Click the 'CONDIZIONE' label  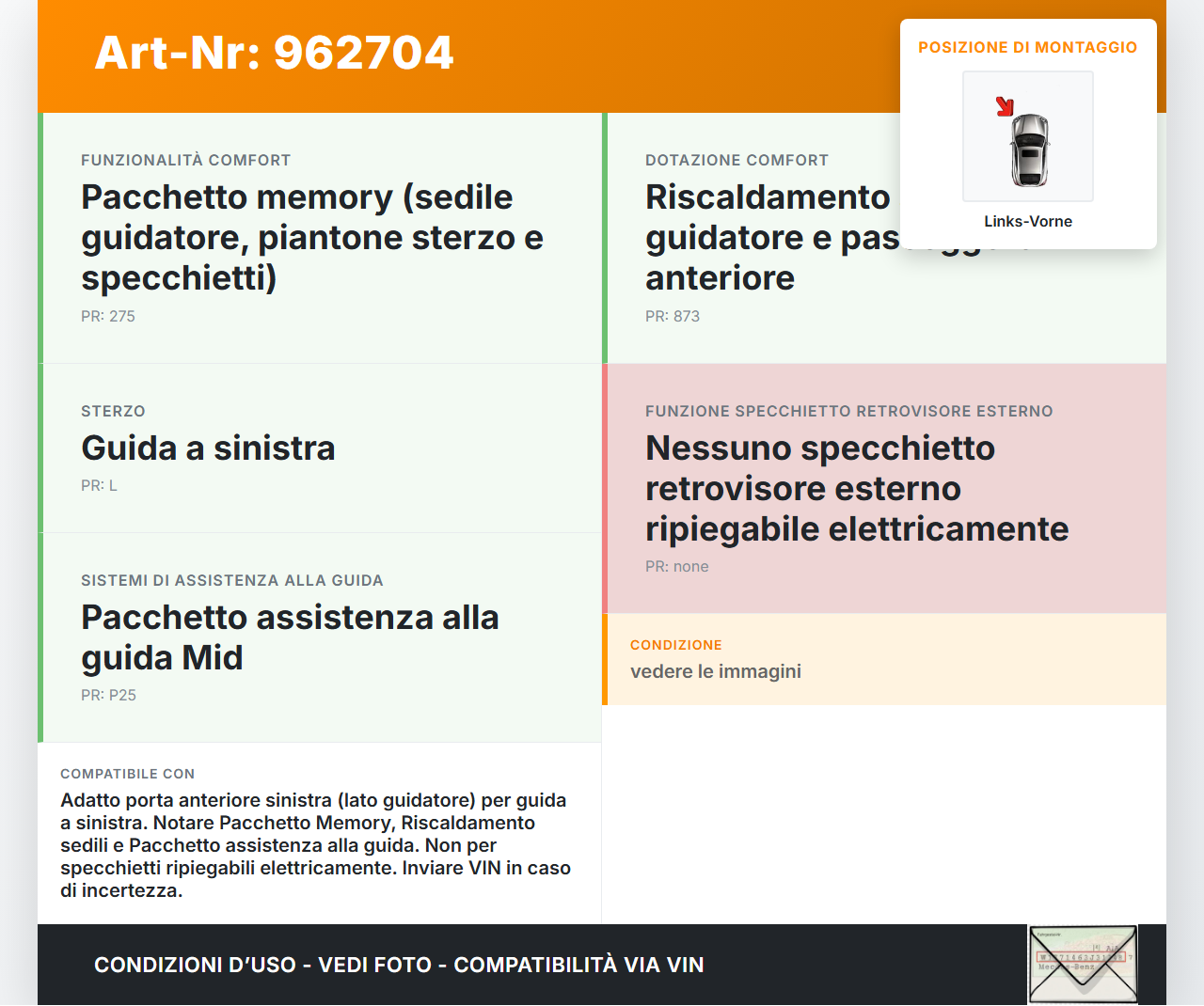tap(676, 645)
